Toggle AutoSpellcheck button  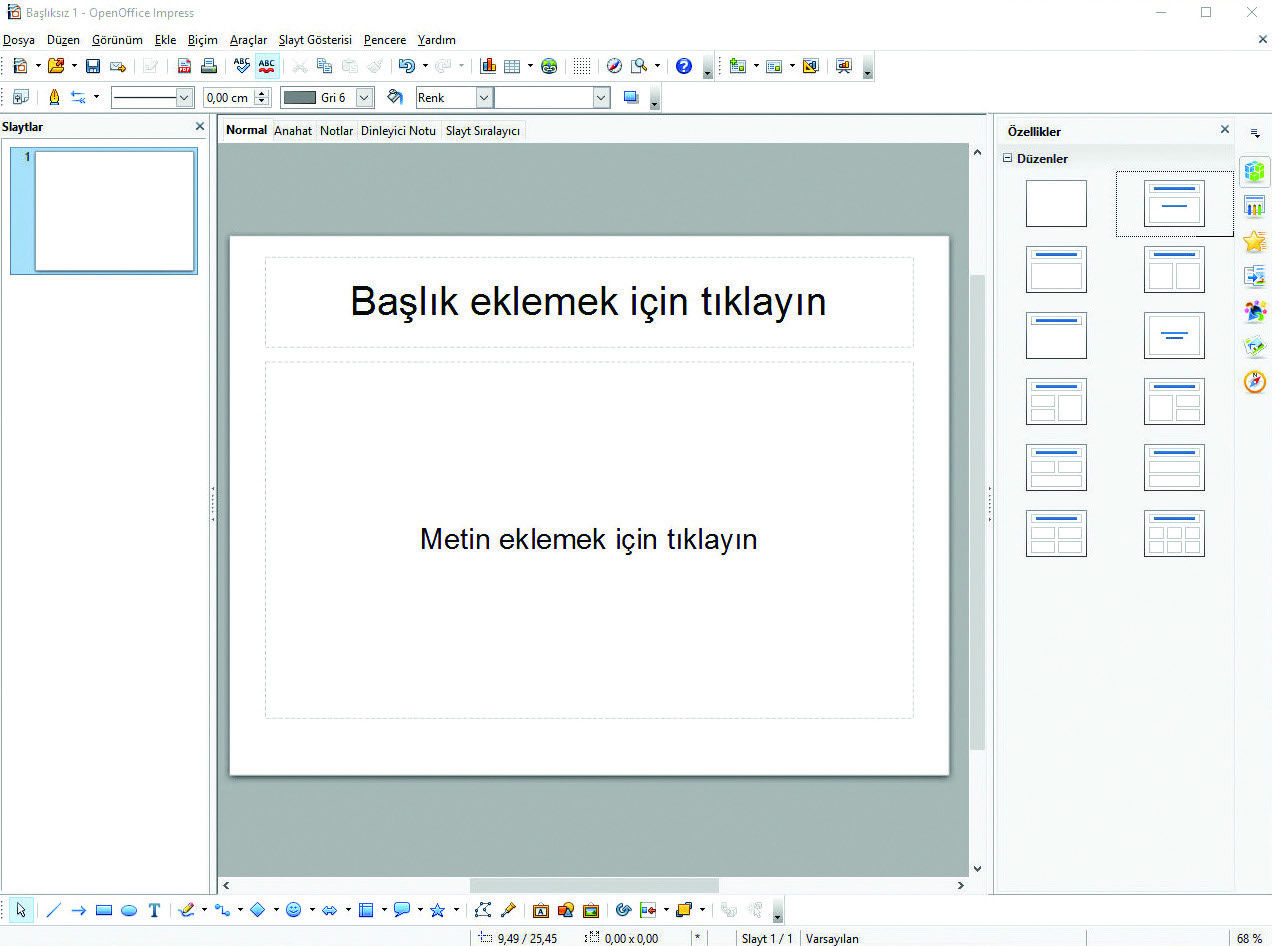pos(267,66)
